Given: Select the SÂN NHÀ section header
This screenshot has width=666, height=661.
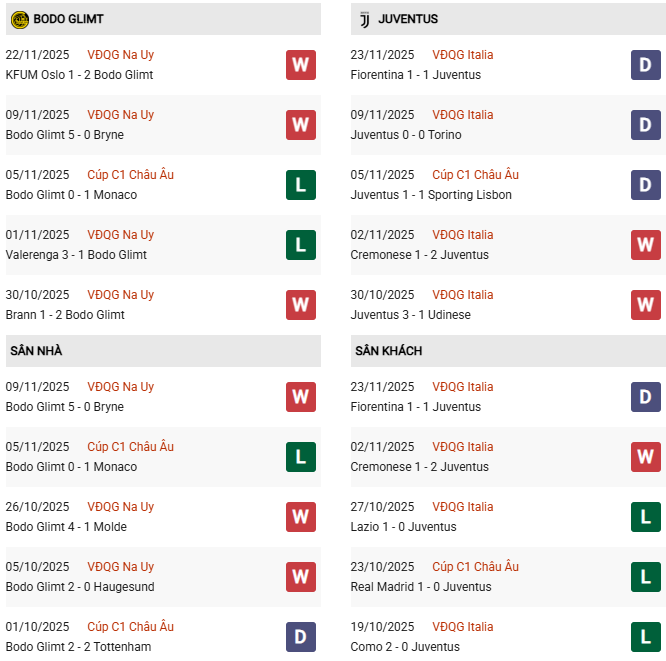Looking at the screenshot, I should click(36, 351).
